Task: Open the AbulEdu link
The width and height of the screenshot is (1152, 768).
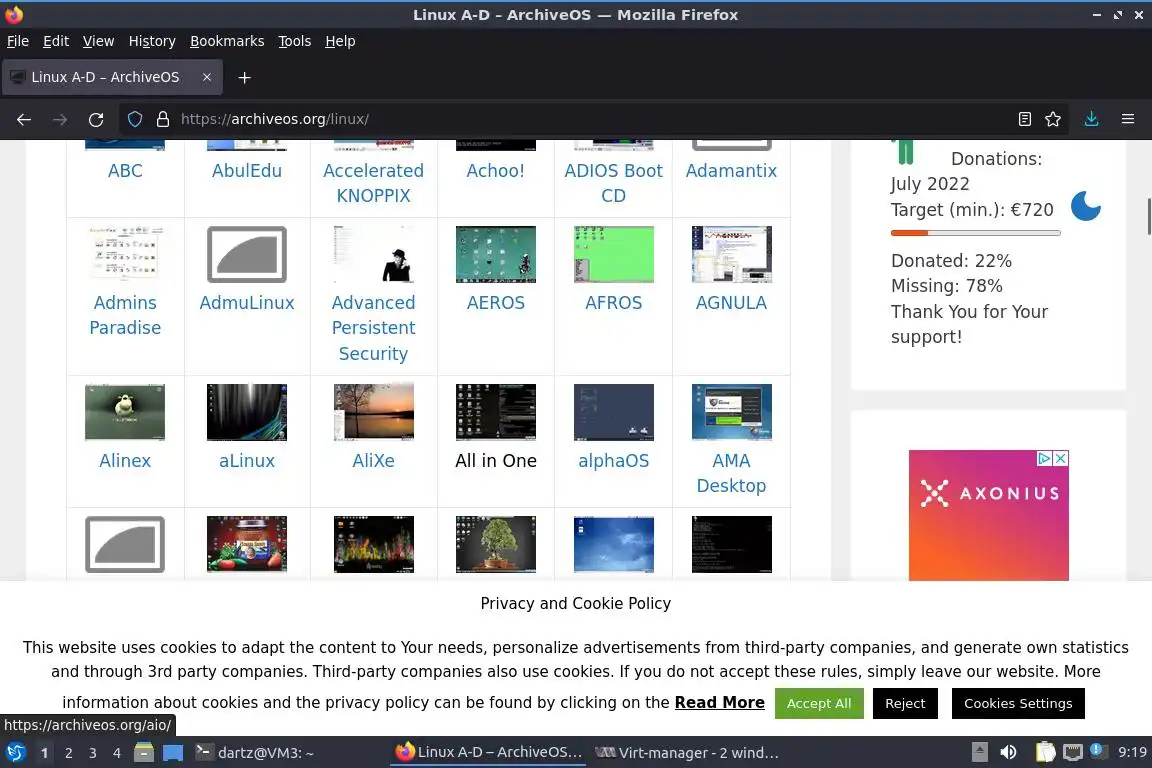Action: (247, 171)
